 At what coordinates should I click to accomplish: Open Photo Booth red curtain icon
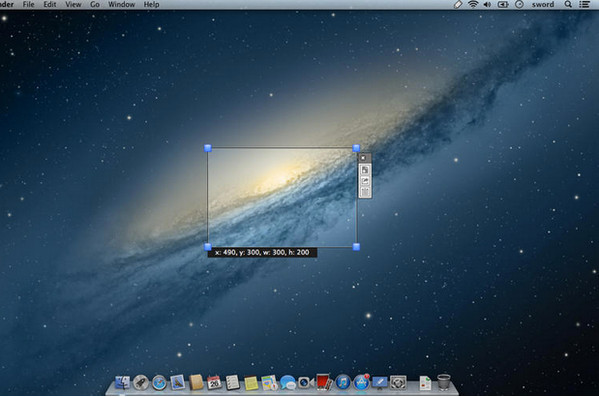click(x=324, y=382)
